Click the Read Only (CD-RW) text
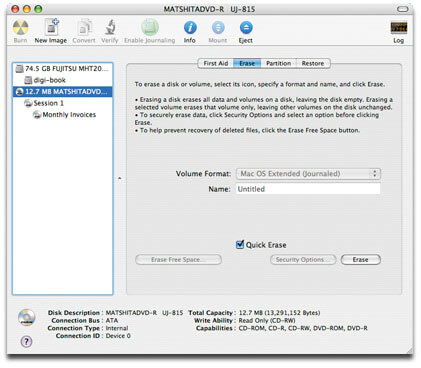 [267, 320]
